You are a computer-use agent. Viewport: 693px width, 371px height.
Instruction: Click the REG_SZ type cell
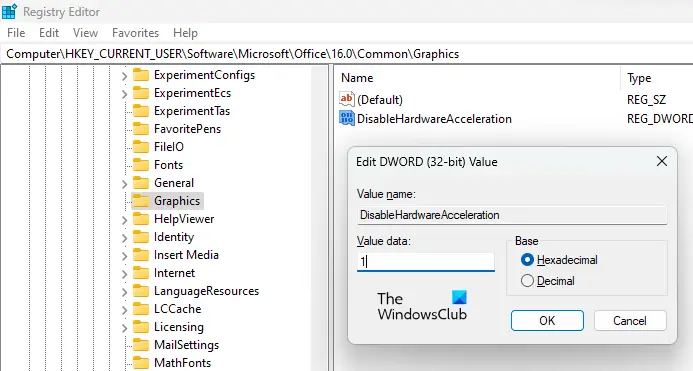click(x=646, y=99)
